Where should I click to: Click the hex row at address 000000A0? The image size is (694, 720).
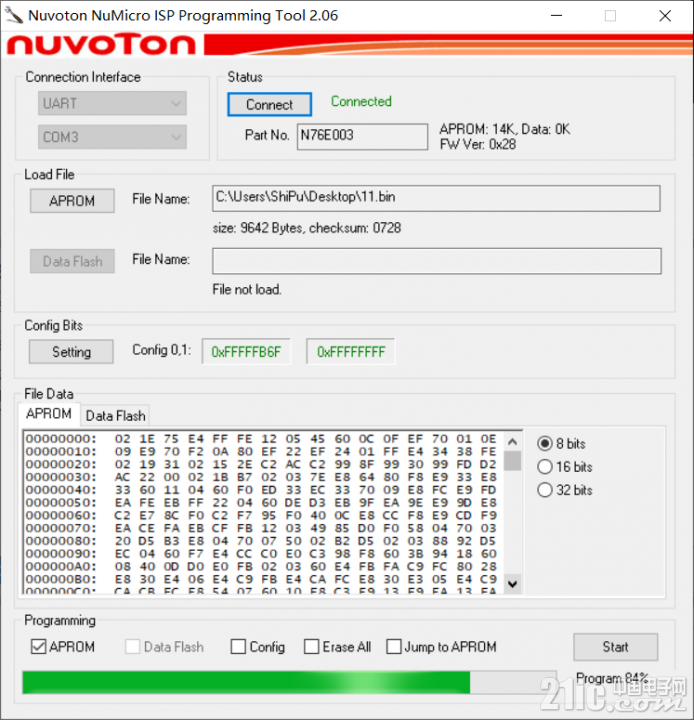[x=261, y=567]
